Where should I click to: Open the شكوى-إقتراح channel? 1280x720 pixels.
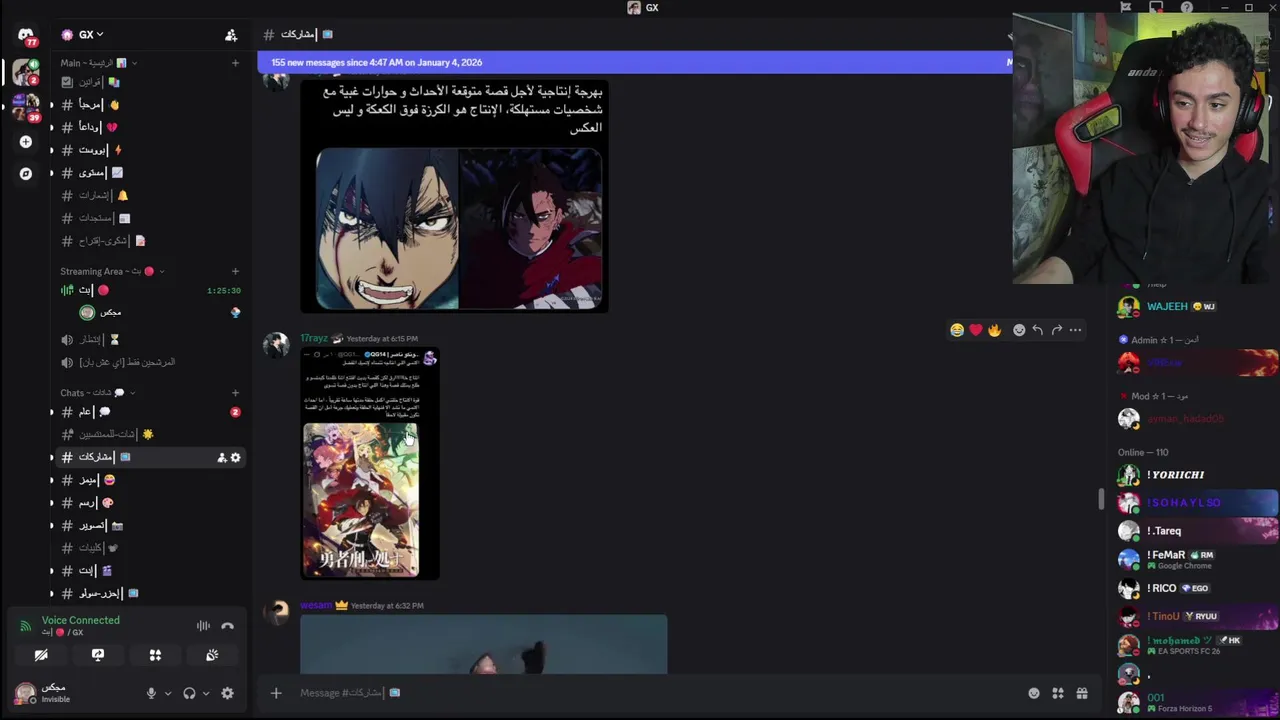150,241
